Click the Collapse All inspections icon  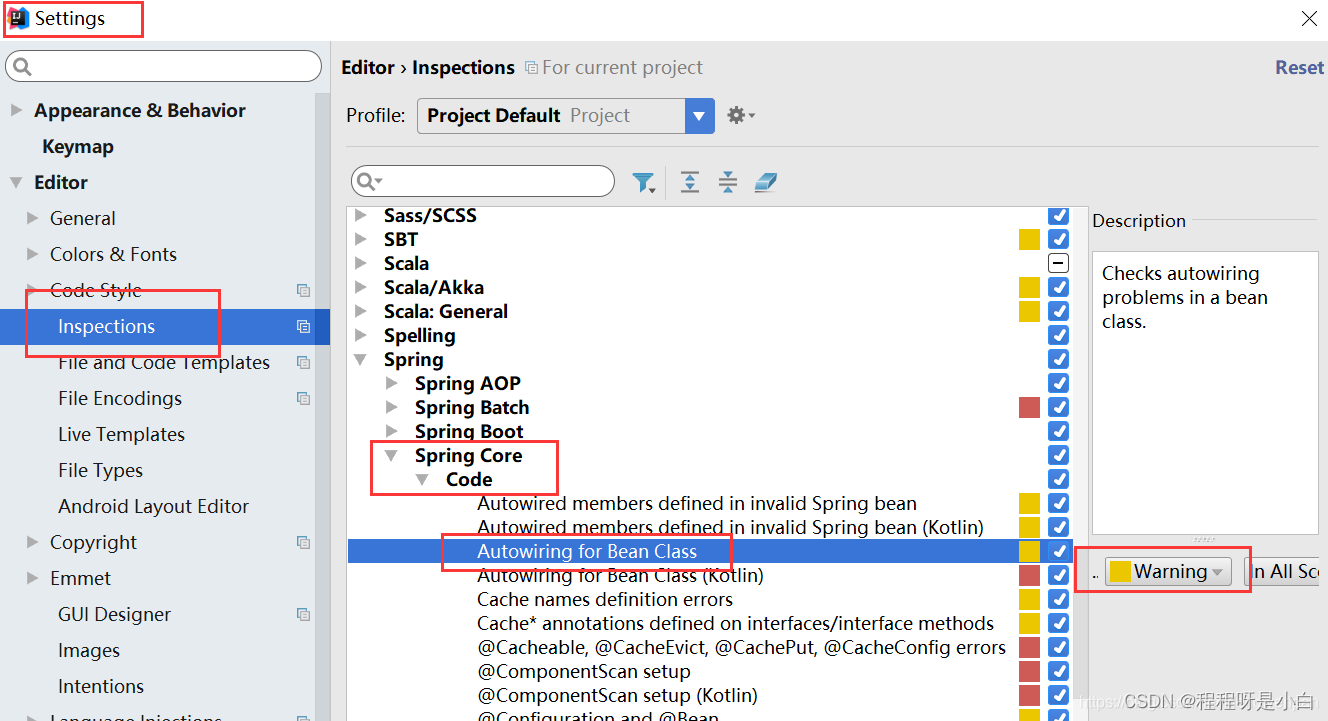pos(728,182)
